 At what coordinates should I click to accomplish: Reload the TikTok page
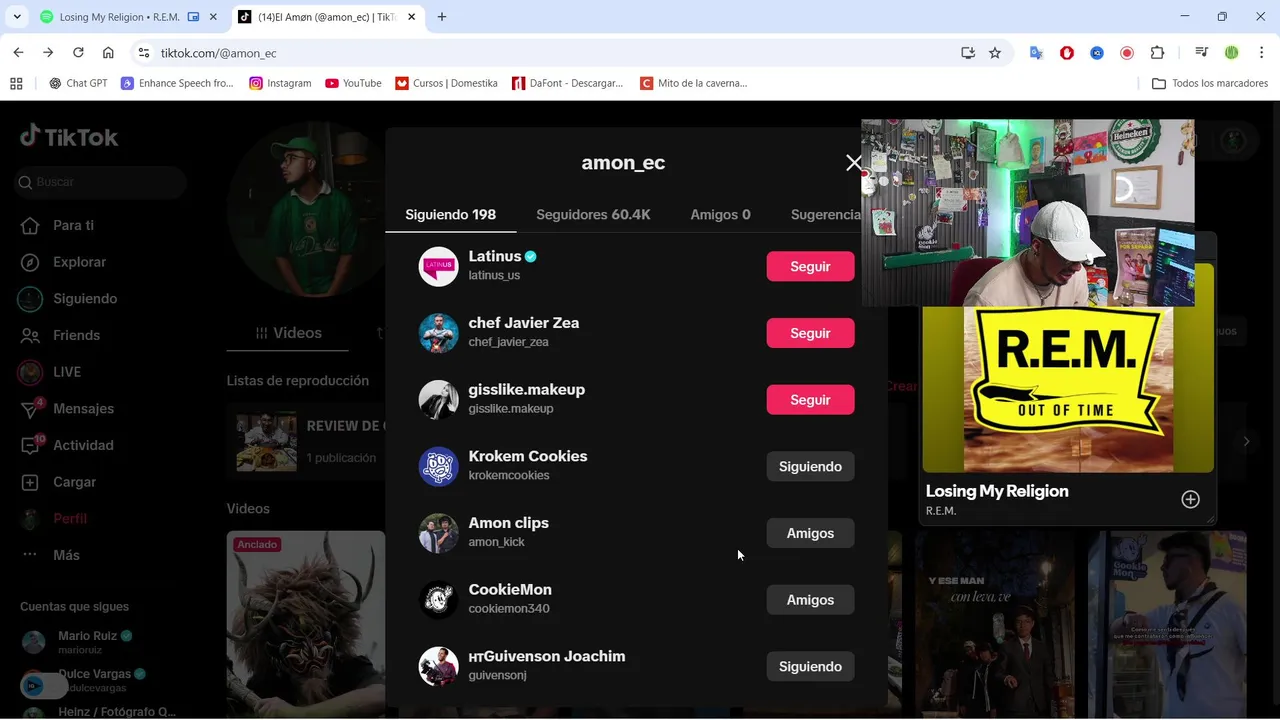pyautogui.click(x=78, y=52)
